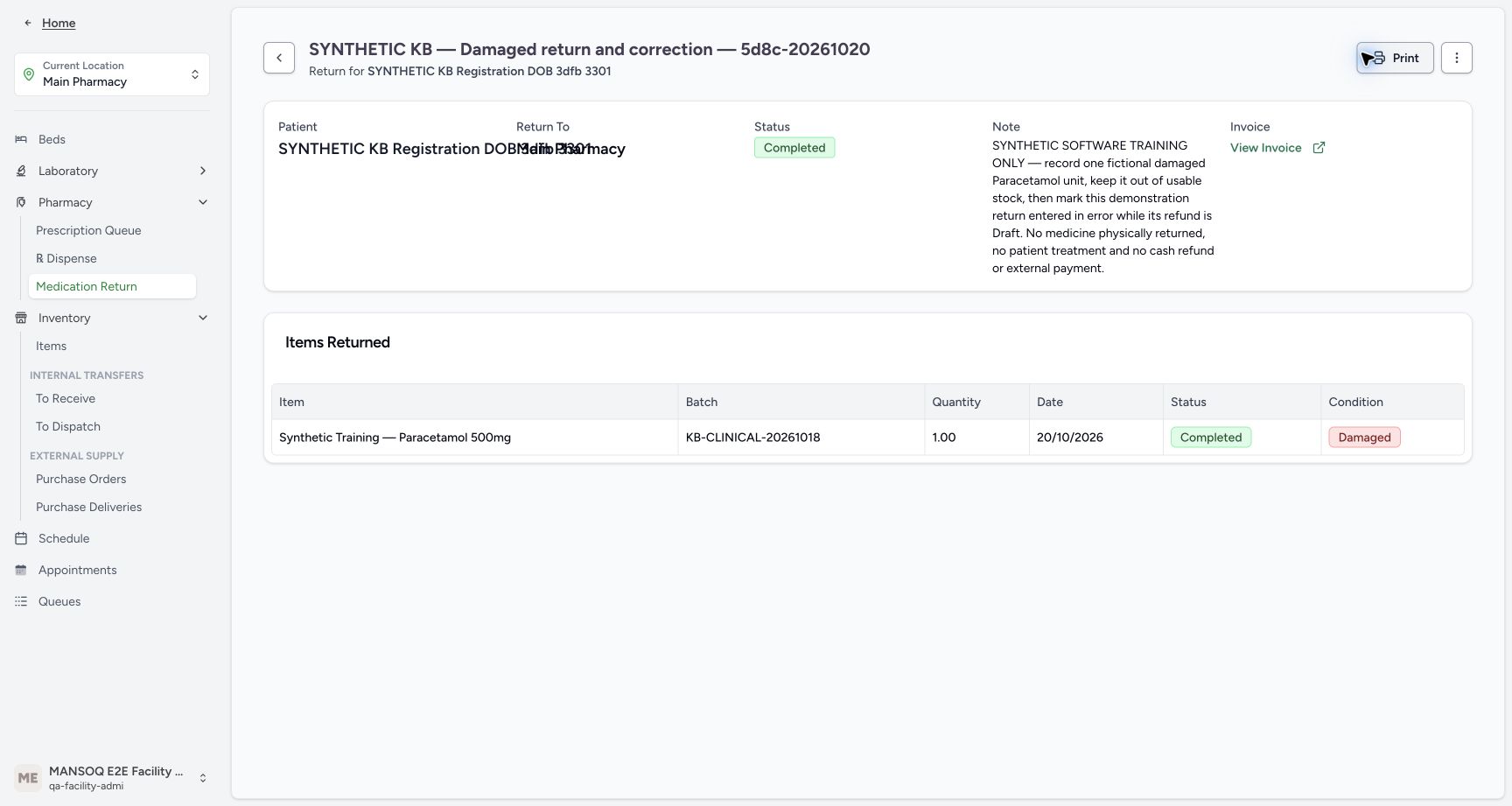
Task: Click the Laboratory microscope icon
Action: point(21,171)
